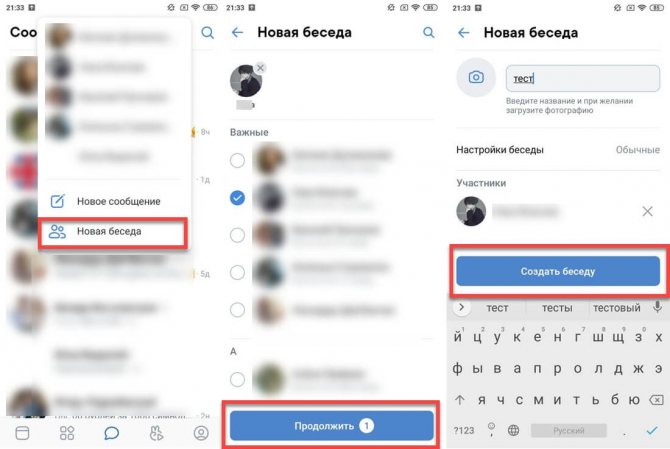The height and width of the screenshot is (449, 670).
Task: Choose Новая беседа from the popup menu
Action: point(113,232)
